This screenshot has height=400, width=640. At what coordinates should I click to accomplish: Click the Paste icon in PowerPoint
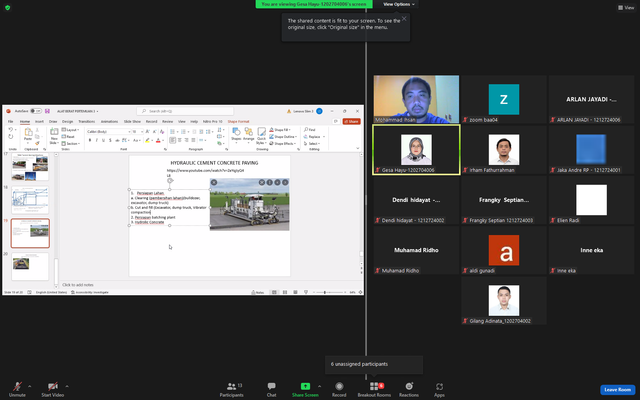(x=28, y=132)
